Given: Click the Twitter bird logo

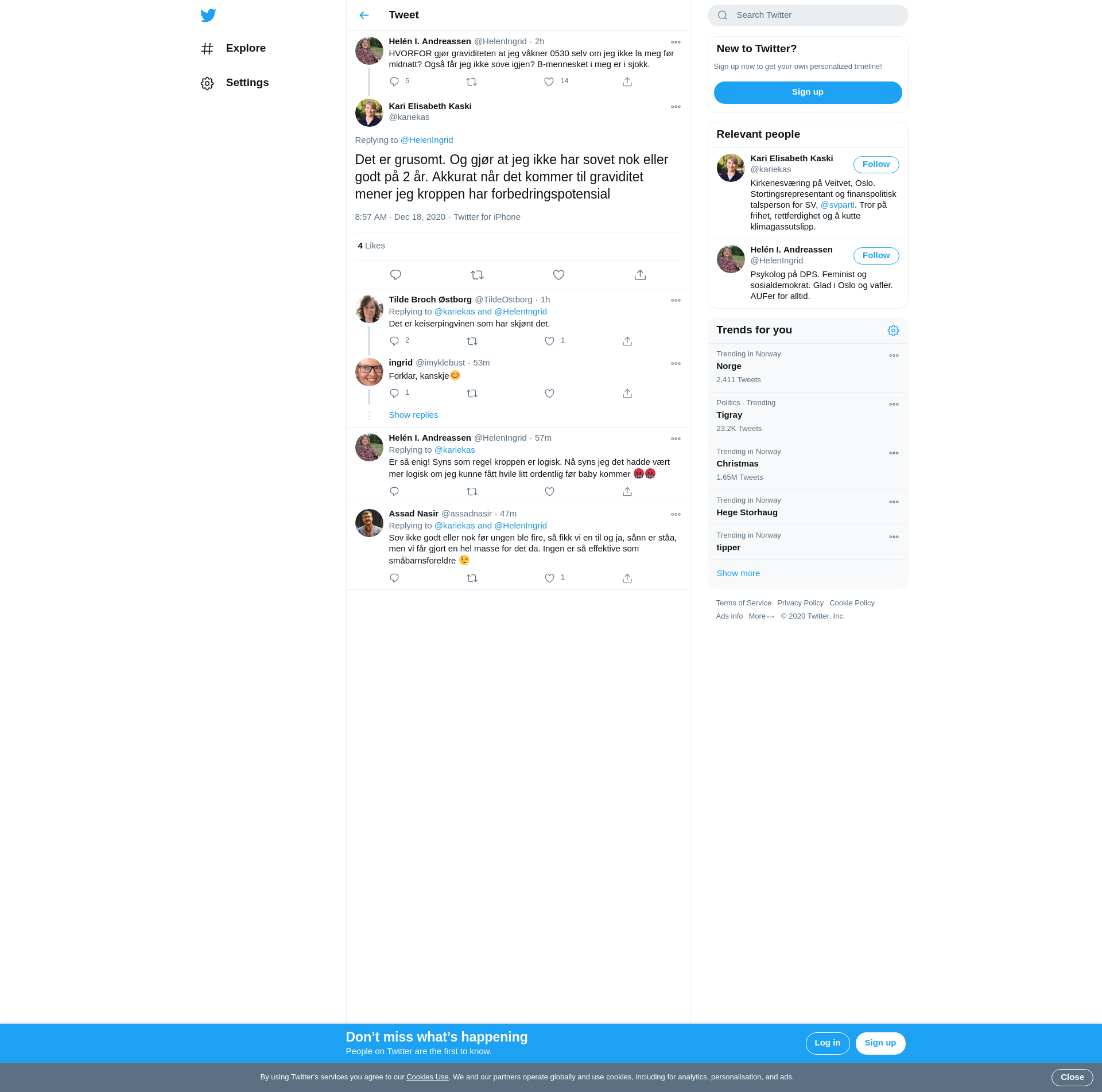Looking at the screenshot, I should (208, 15).
